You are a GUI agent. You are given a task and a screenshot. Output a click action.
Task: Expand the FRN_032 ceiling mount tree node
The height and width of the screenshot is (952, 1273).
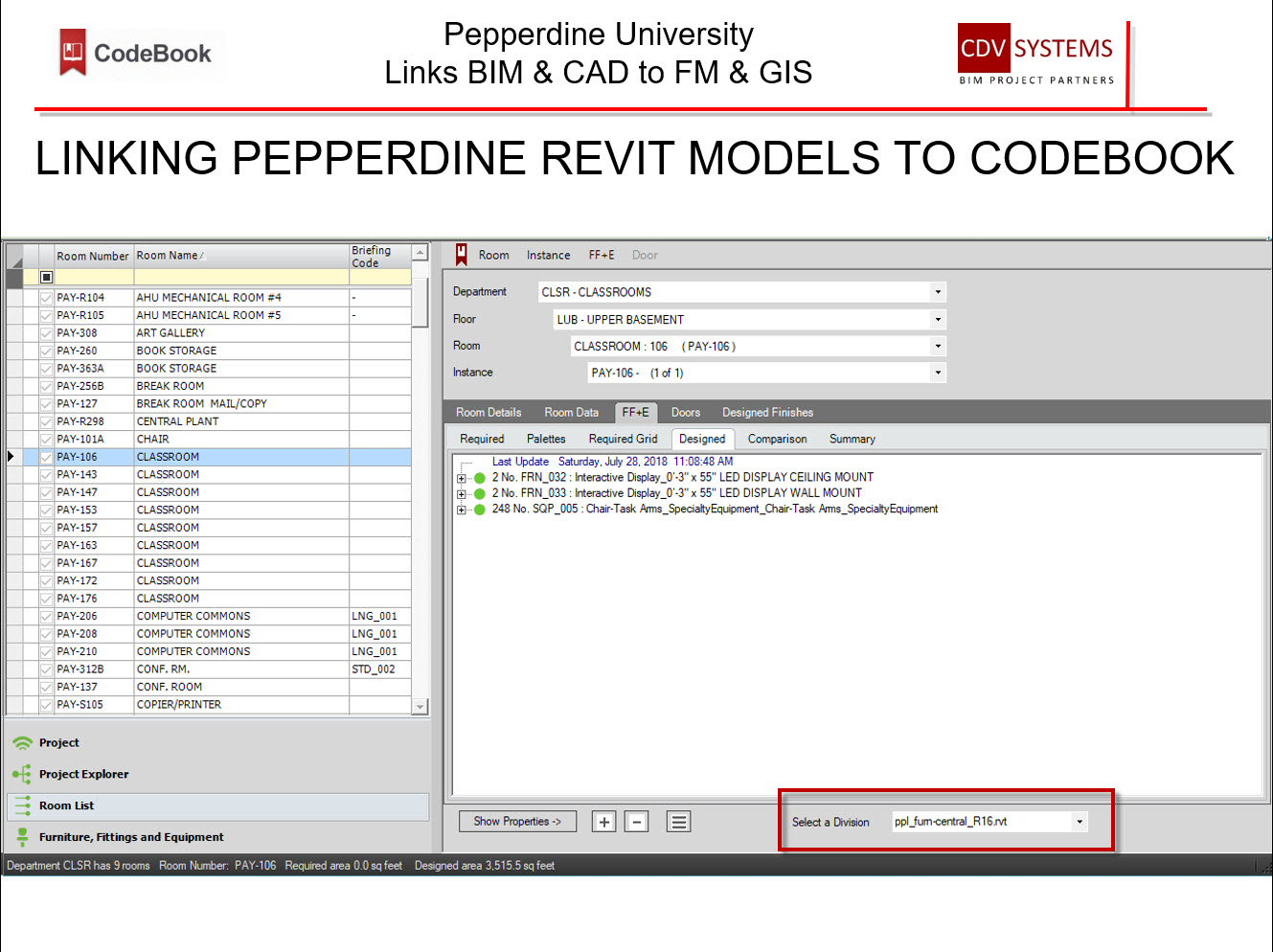click(x=462, y=478)
